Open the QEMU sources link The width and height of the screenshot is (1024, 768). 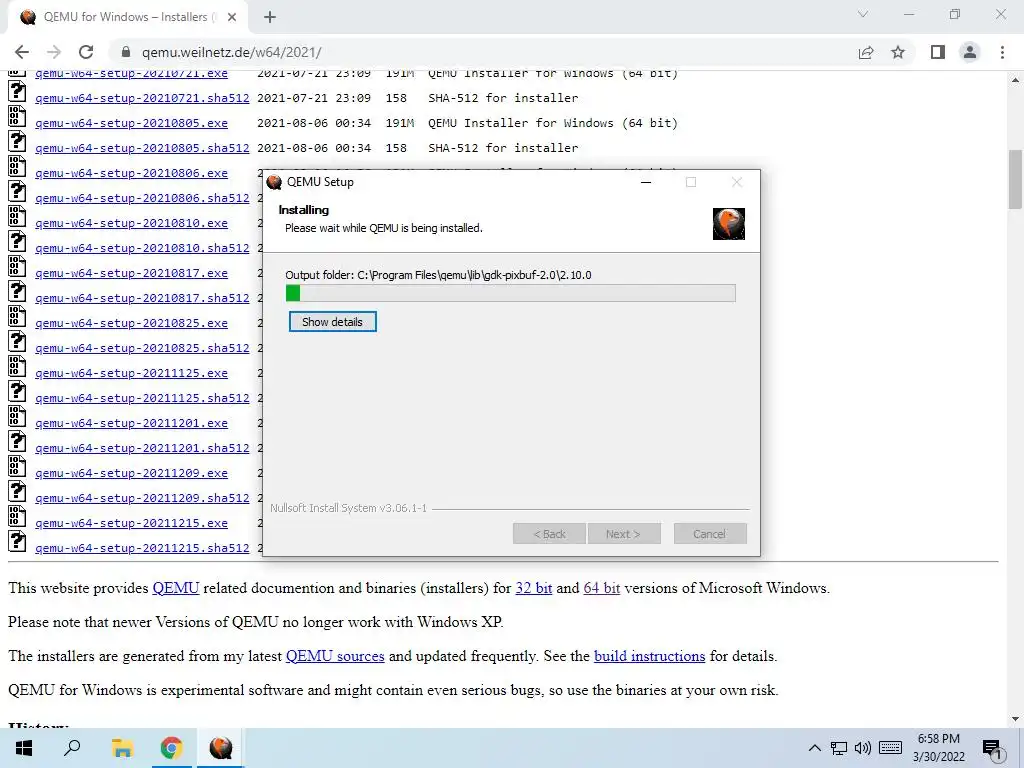tap(335, 656)
